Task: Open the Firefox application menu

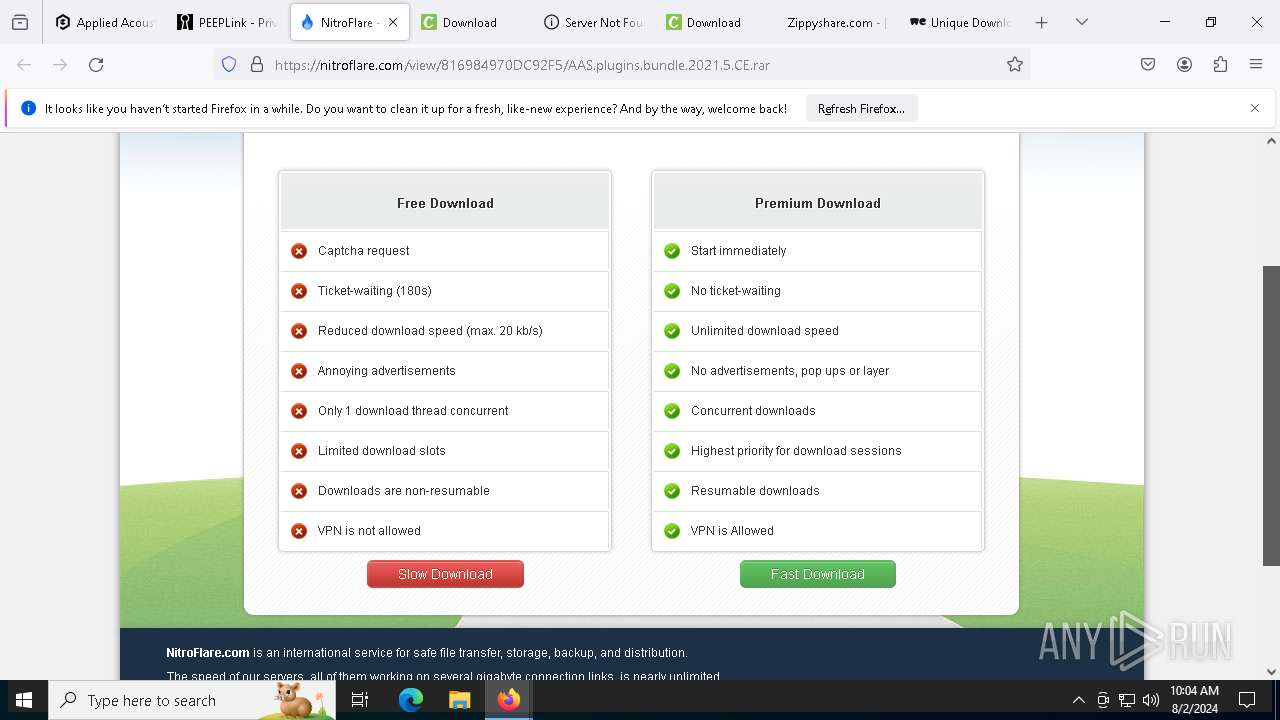Action: coord(1256,64)
